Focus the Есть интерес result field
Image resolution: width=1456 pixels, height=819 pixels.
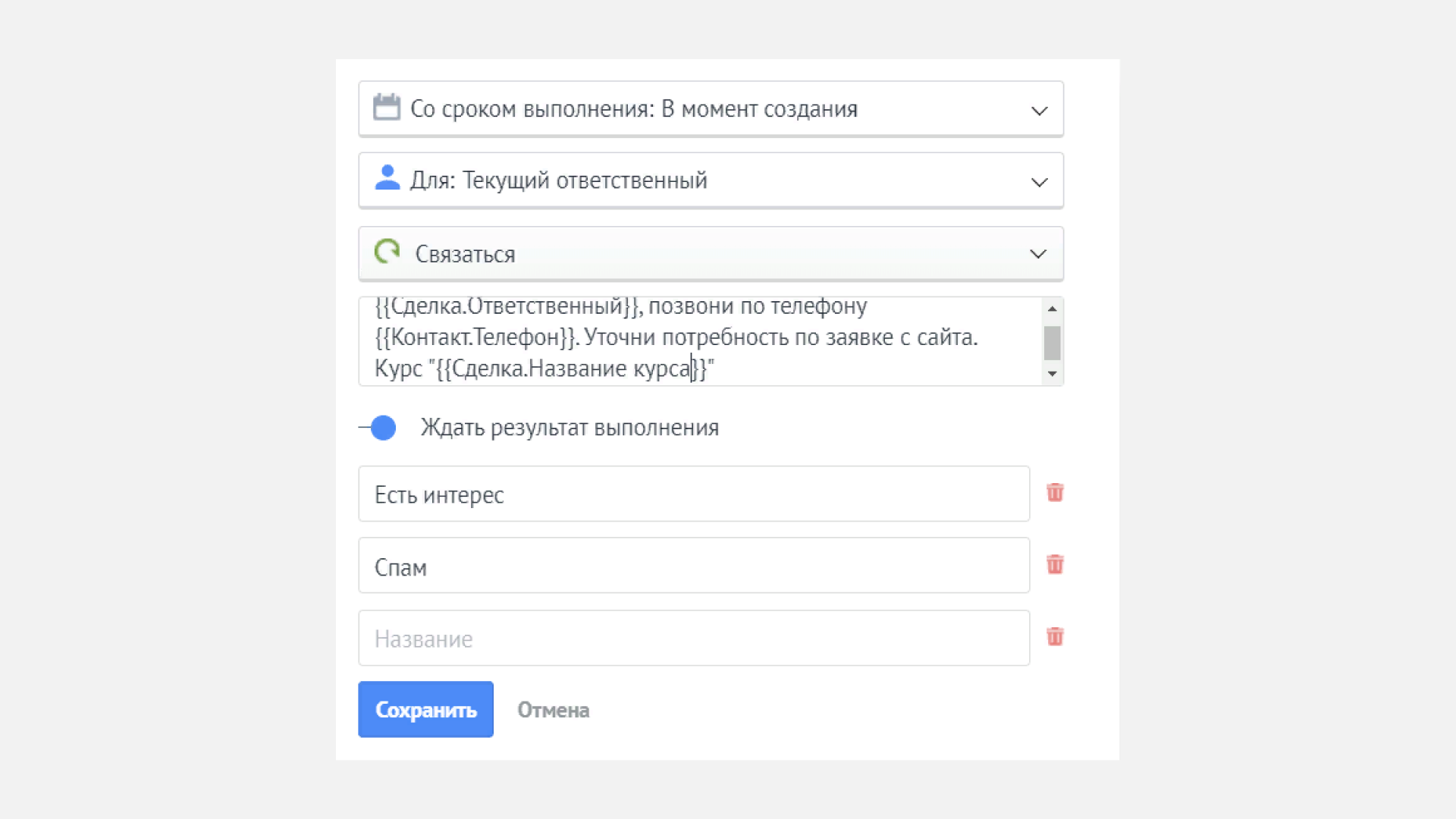coord(694,494)
